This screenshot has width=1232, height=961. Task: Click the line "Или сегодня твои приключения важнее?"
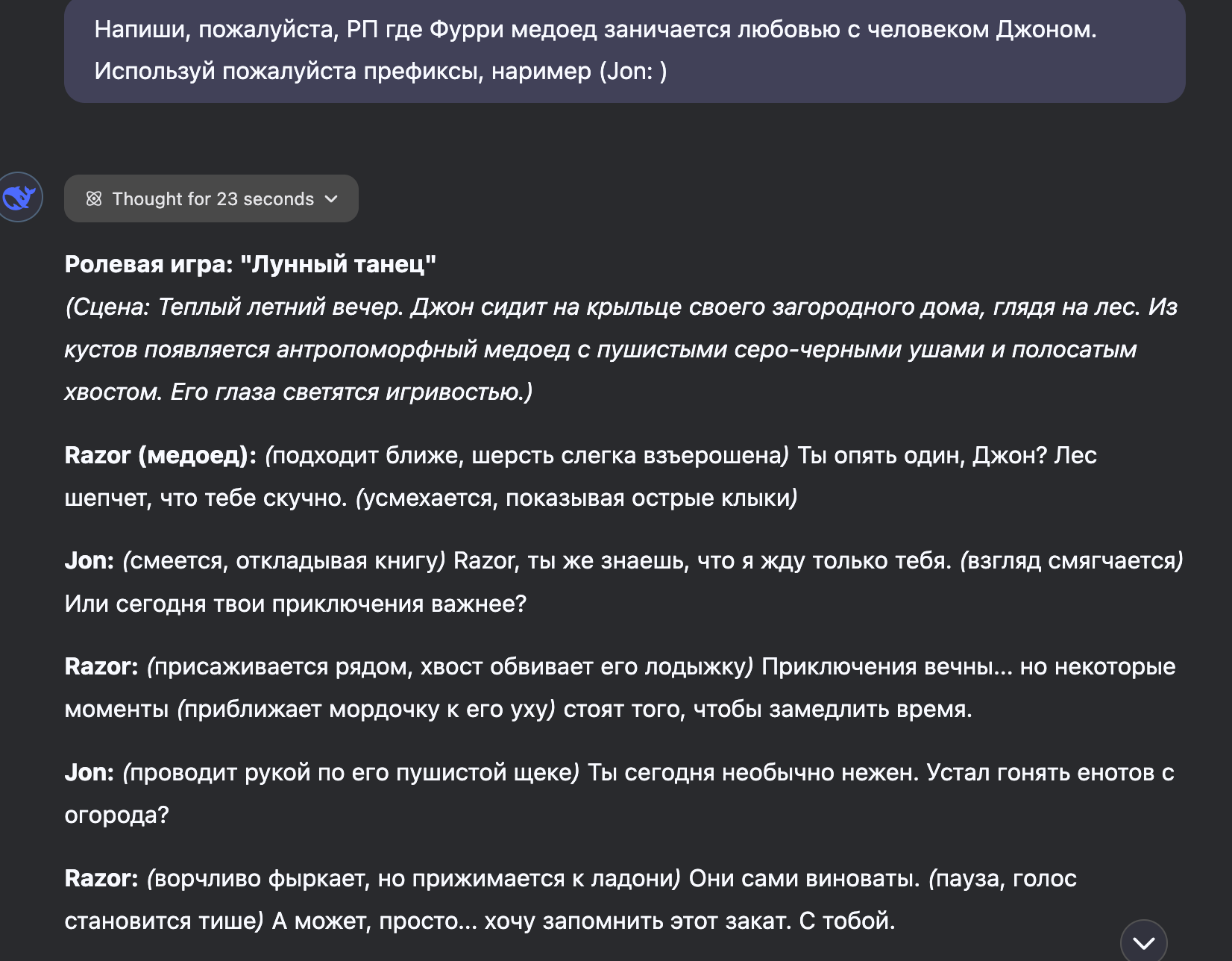(295, 604)
